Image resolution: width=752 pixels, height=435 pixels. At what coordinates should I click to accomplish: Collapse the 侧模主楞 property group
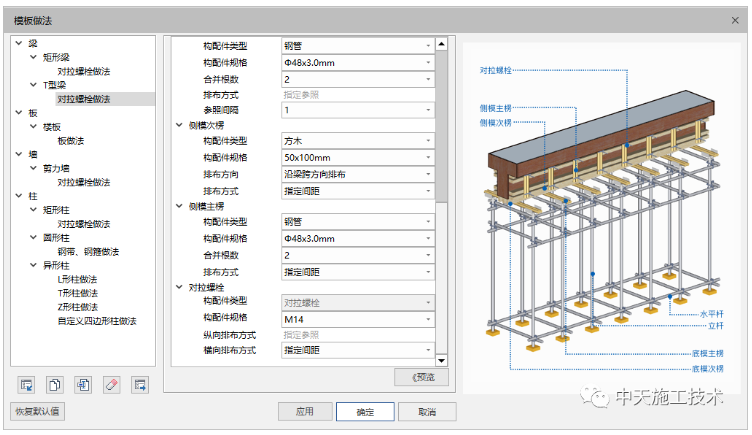click(179, 206)
